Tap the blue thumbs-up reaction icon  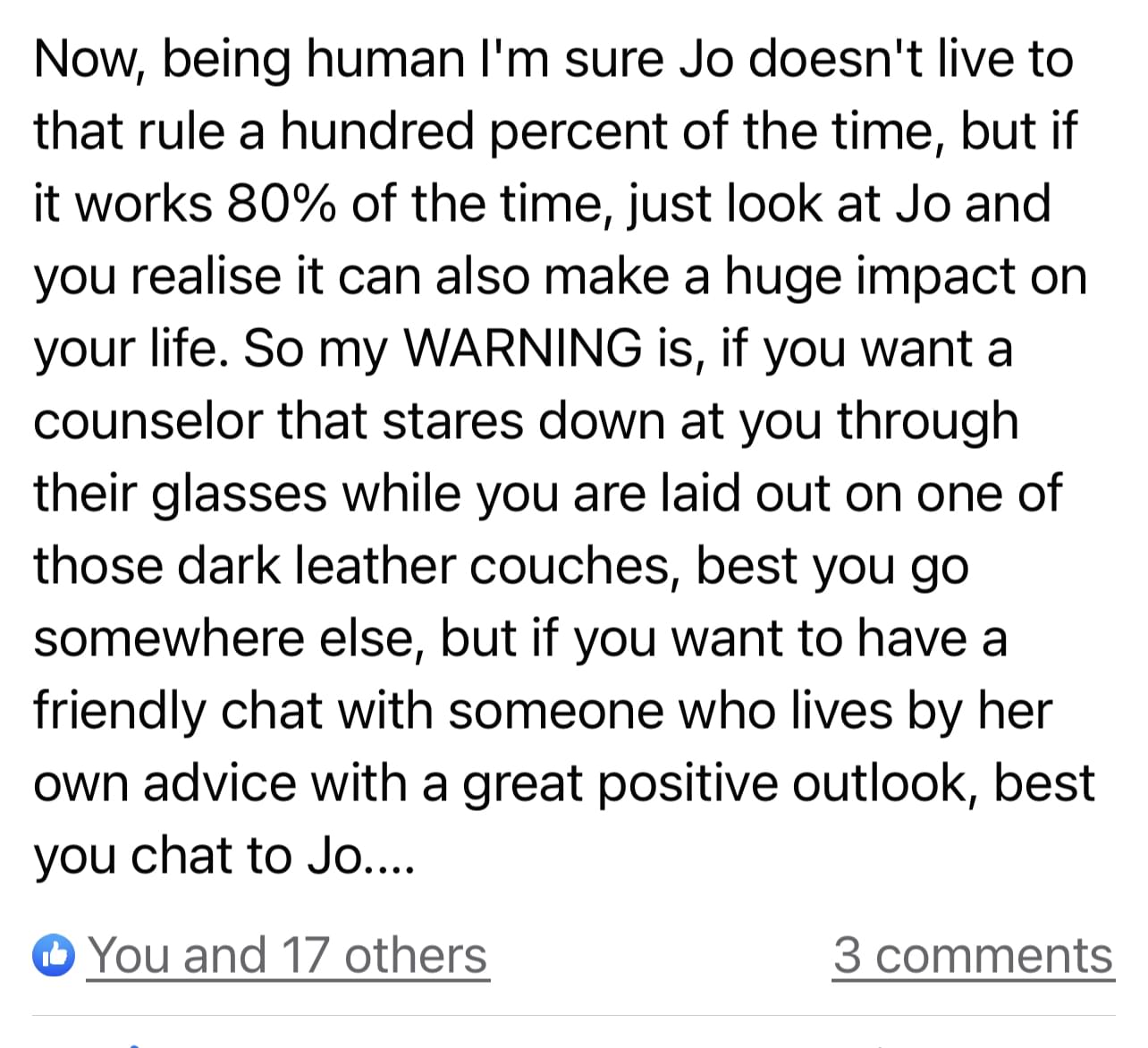pyautogui.click(x=54, y=956)
